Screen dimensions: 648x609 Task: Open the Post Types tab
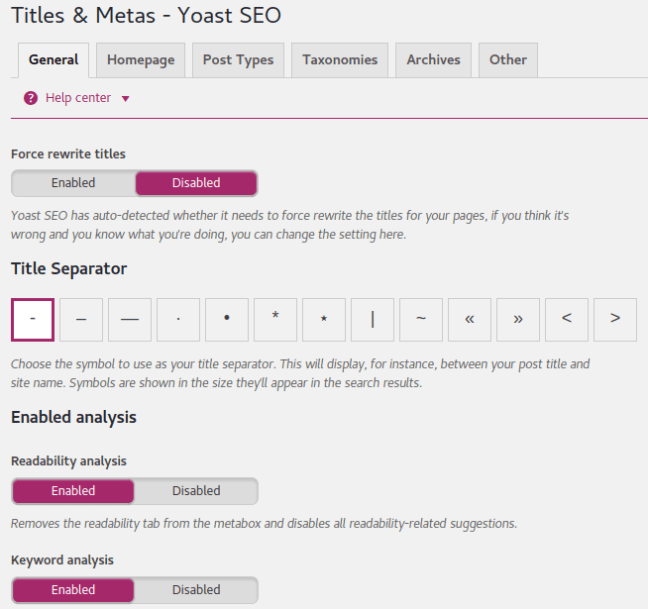[x=238, y=60]
